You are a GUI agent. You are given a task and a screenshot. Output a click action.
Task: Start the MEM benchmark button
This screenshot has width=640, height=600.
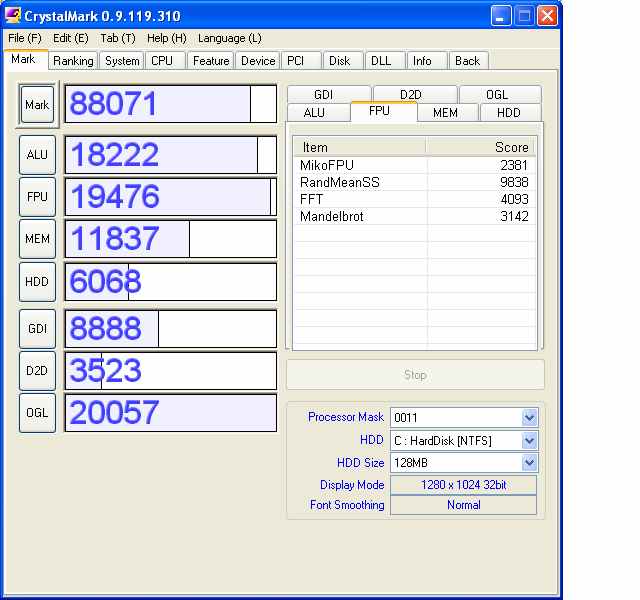(37, 239)
